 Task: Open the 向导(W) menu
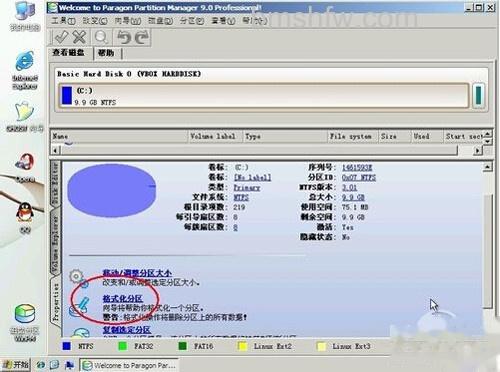(128, 21)
